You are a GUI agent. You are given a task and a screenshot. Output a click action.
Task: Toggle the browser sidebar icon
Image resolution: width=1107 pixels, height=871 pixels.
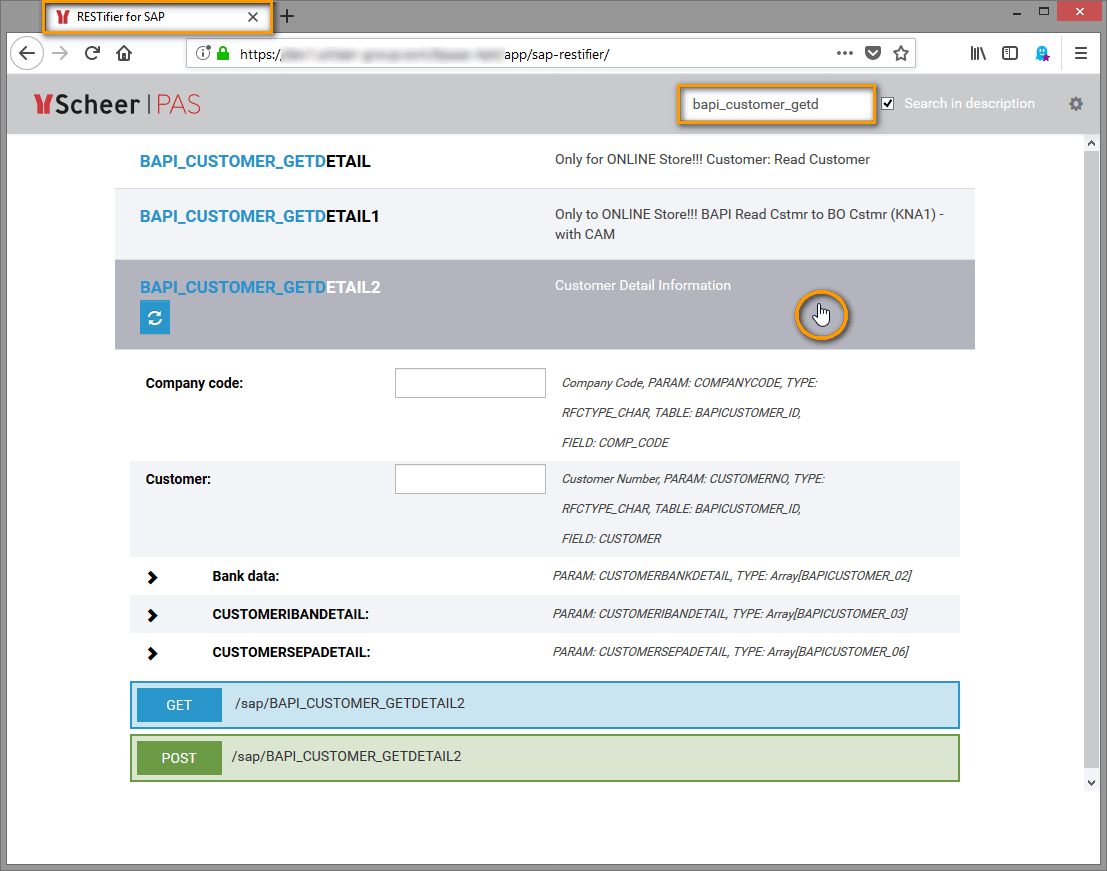tap(1010, 53)
